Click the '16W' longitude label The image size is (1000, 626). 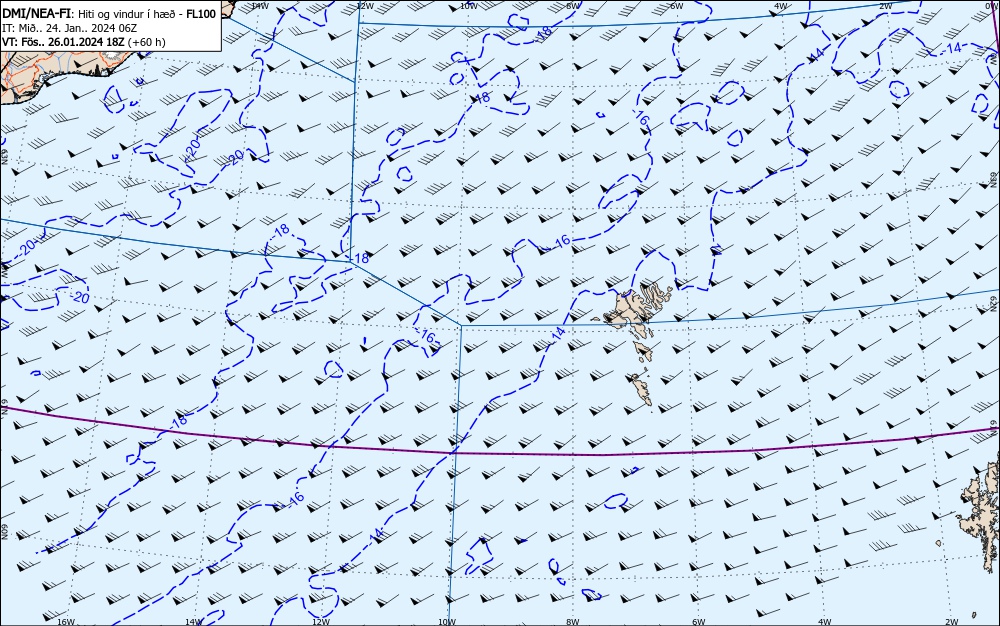point(66,622)
